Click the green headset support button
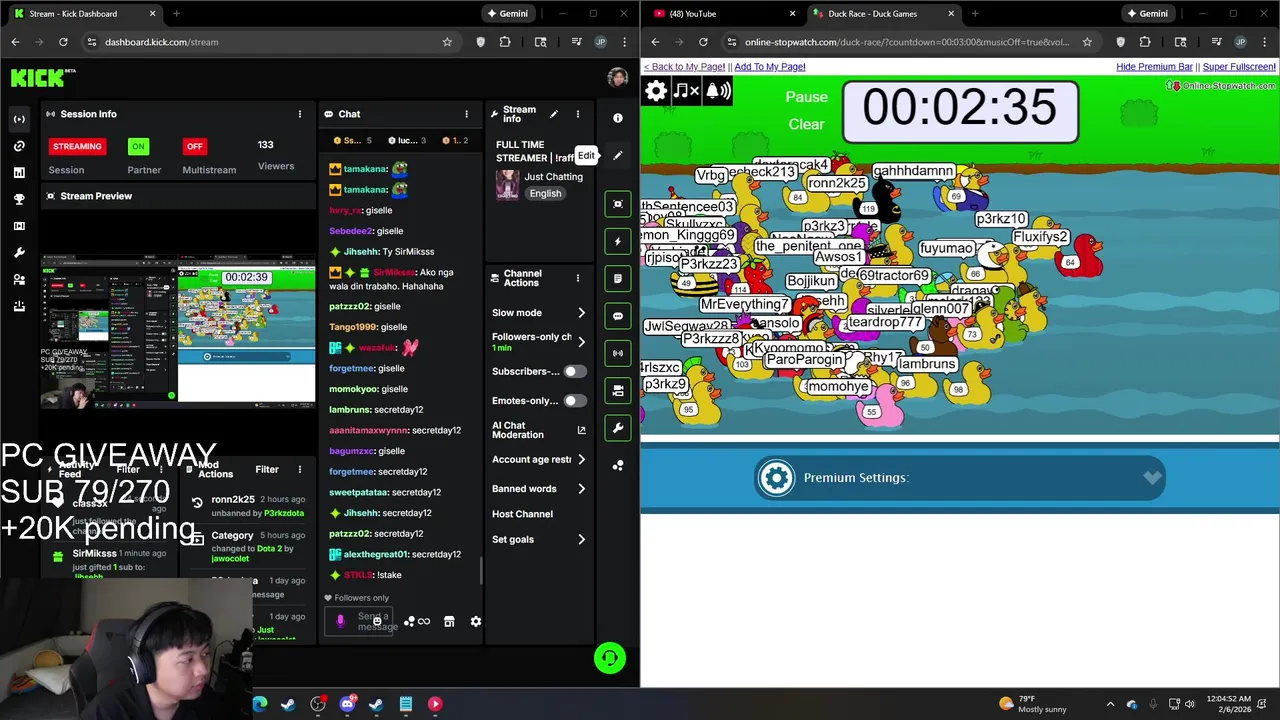Viewport: 1280px width, 720px height. 610,657
